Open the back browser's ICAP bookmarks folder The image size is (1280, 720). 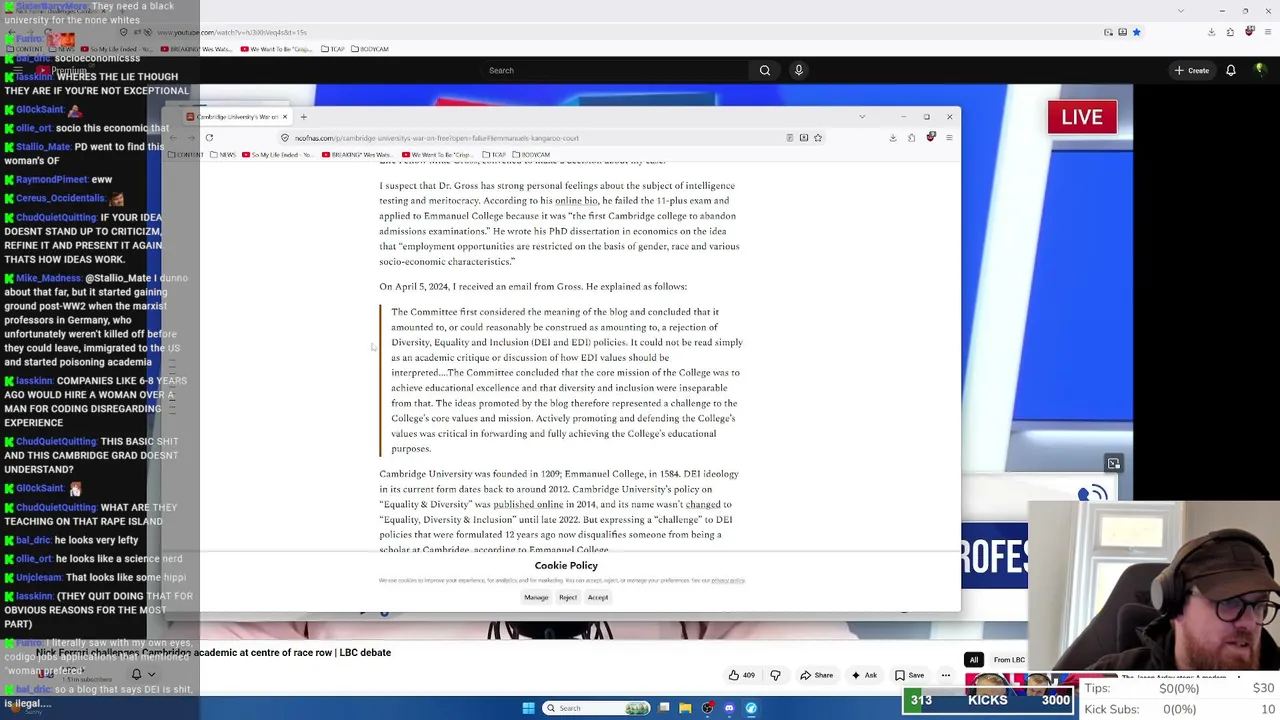point(335,49)
